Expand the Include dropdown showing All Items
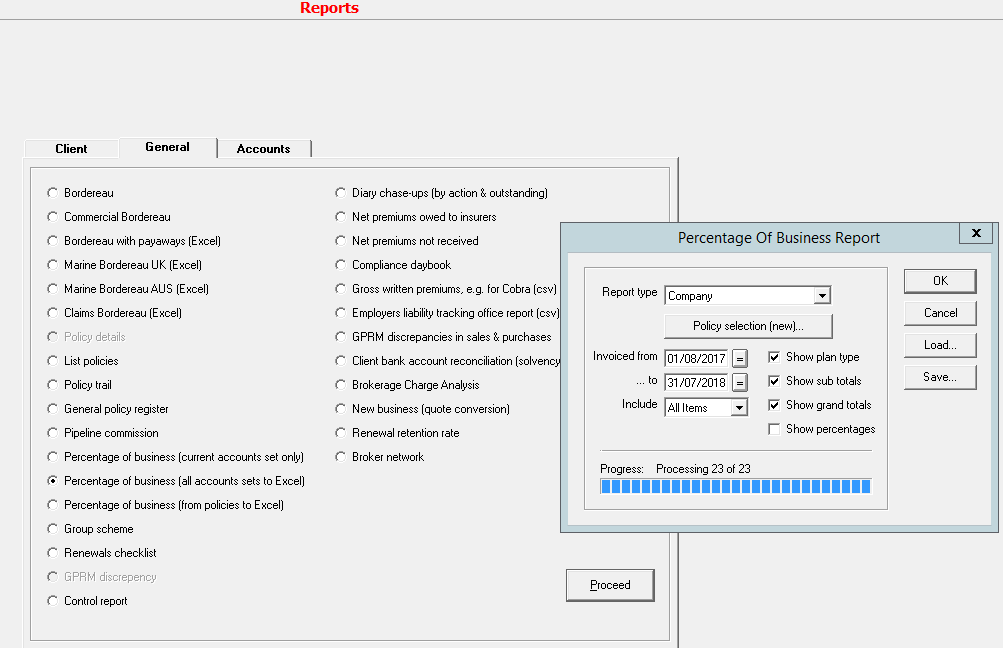 tap(739, 407)
